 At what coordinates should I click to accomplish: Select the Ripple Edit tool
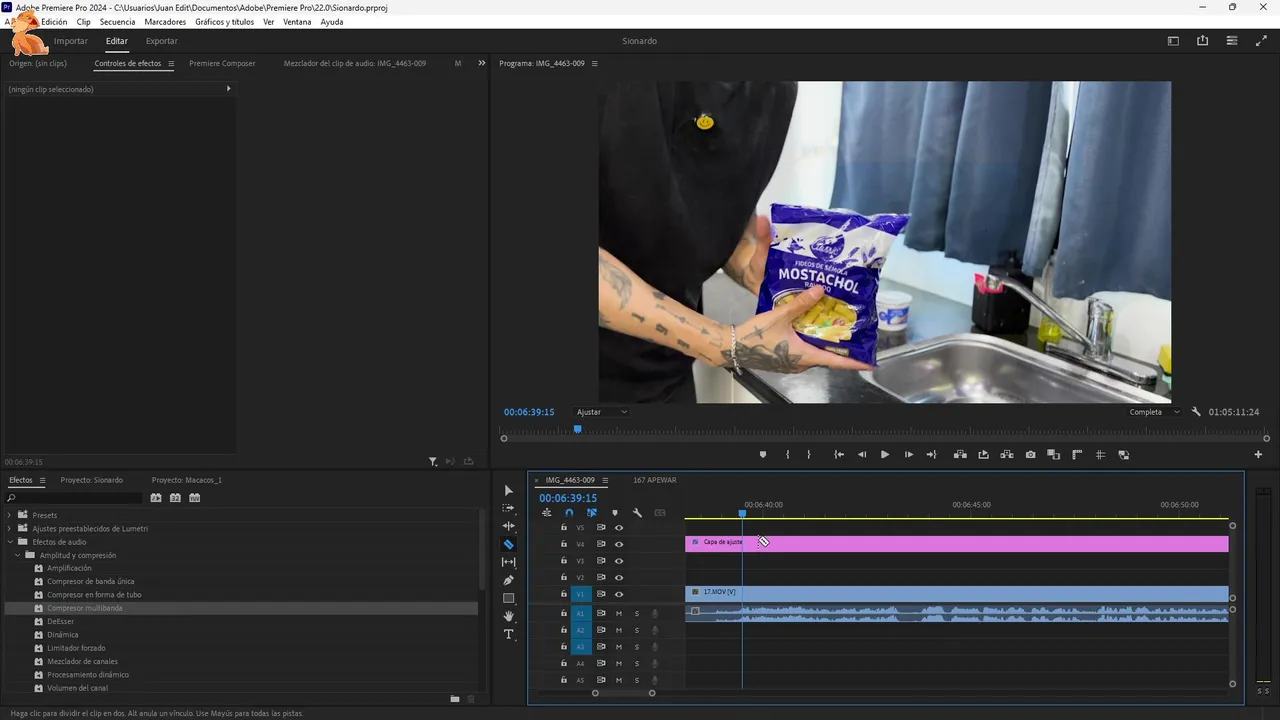pos(508,526)
